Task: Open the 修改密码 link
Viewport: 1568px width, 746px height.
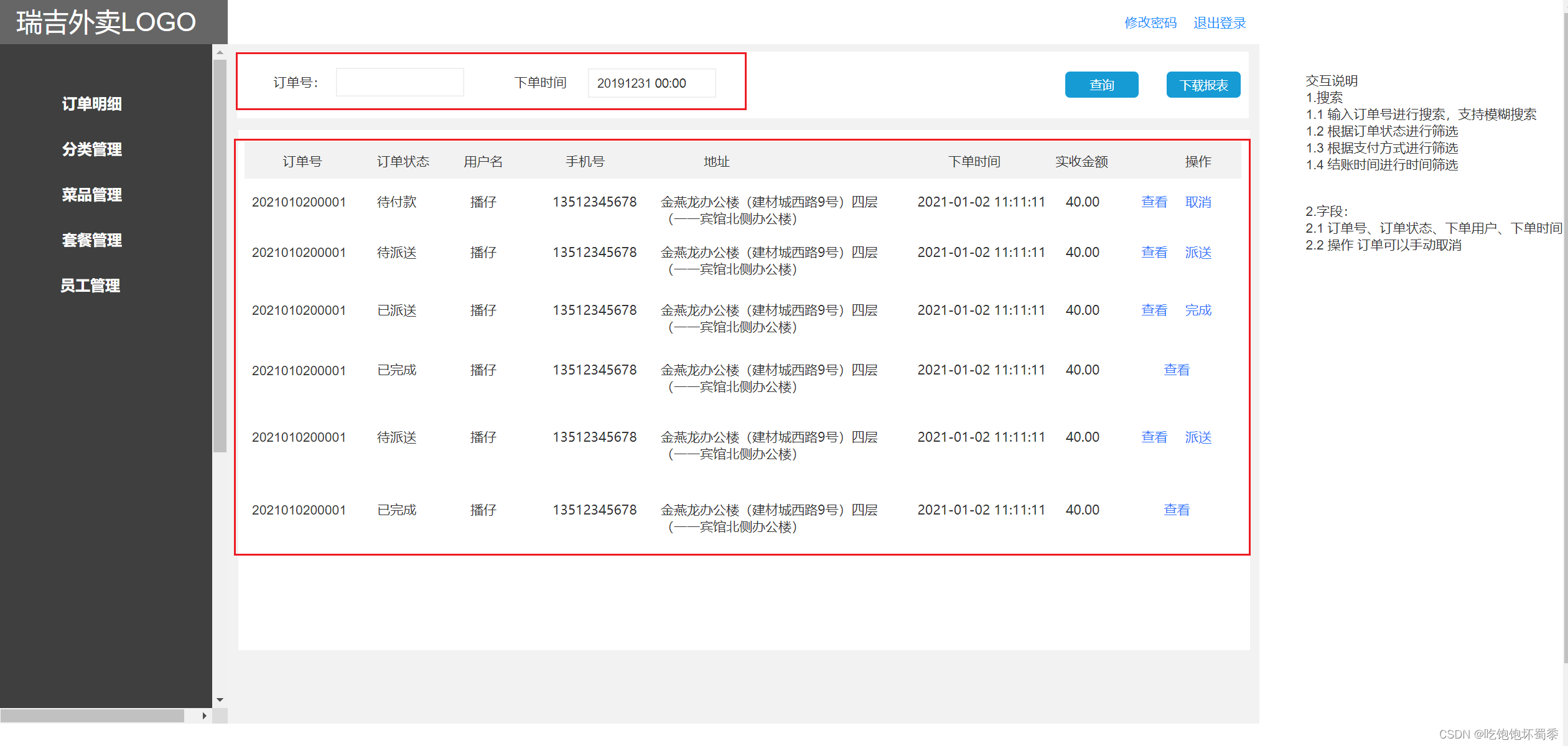Action: 1150,22
